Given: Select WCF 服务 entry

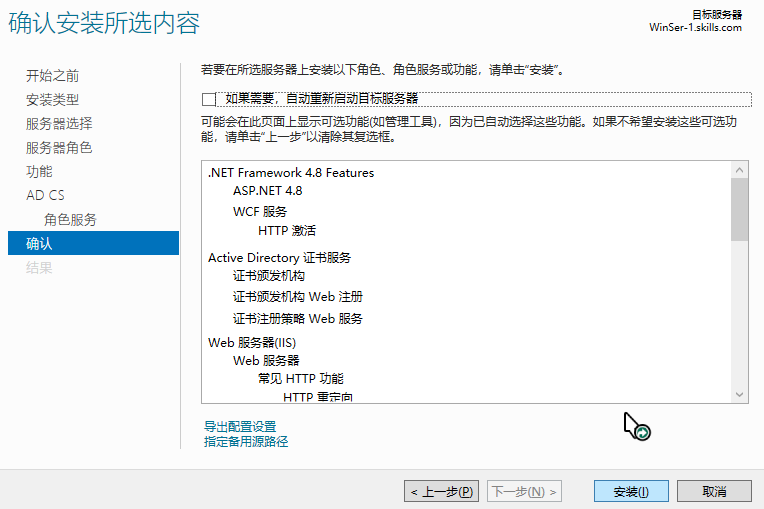Looking at the screenshot, I should [x=260, y=211].
